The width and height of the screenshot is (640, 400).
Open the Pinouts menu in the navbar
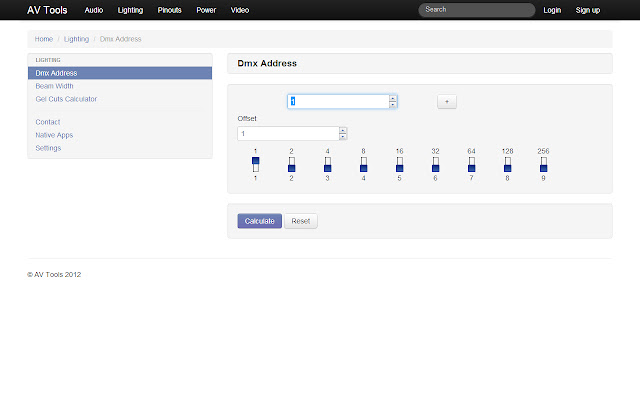(170, 10)
